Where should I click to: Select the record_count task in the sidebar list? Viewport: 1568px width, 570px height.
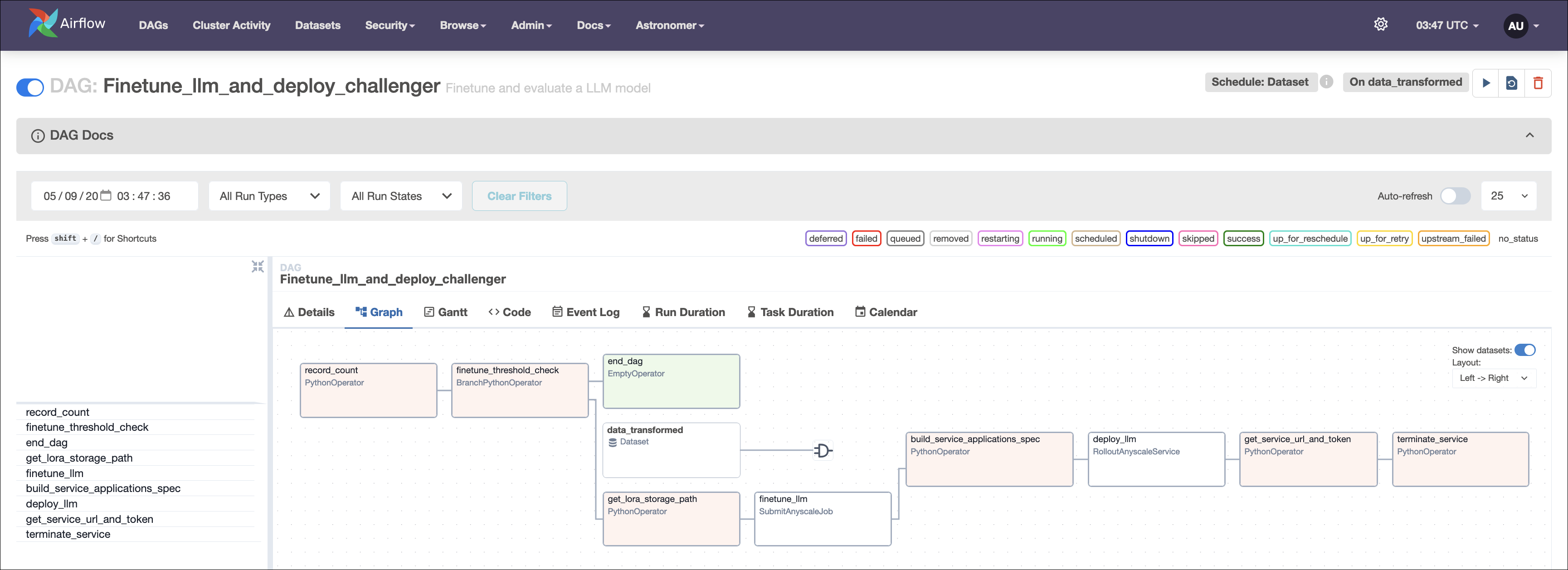57,412
